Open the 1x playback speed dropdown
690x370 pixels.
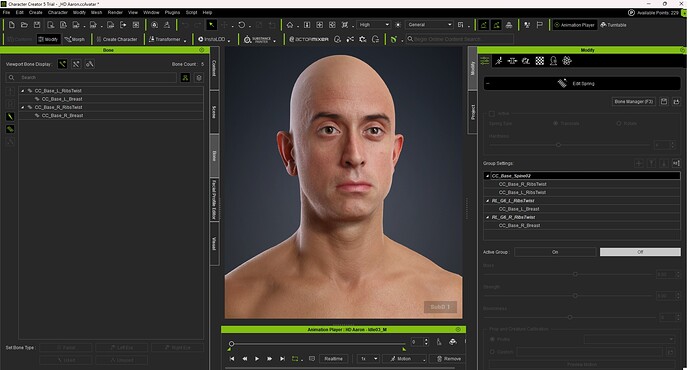(368, 359)
